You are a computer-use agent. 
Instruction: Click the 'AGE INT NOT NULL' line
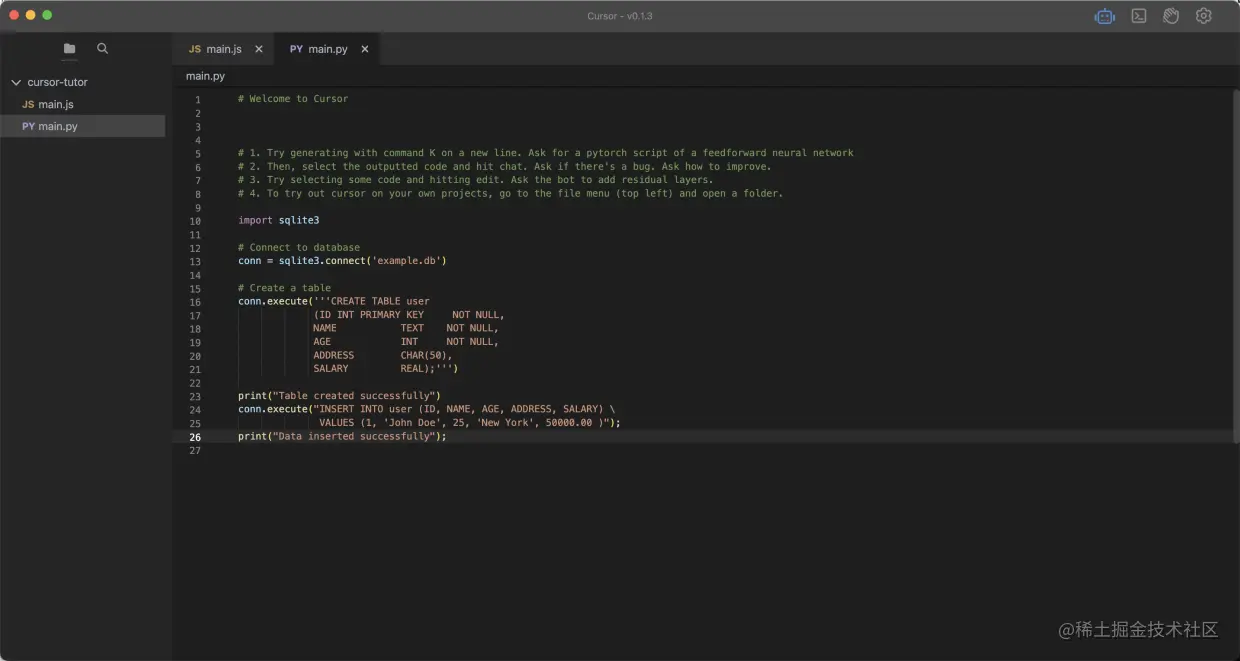click(406, 342)
